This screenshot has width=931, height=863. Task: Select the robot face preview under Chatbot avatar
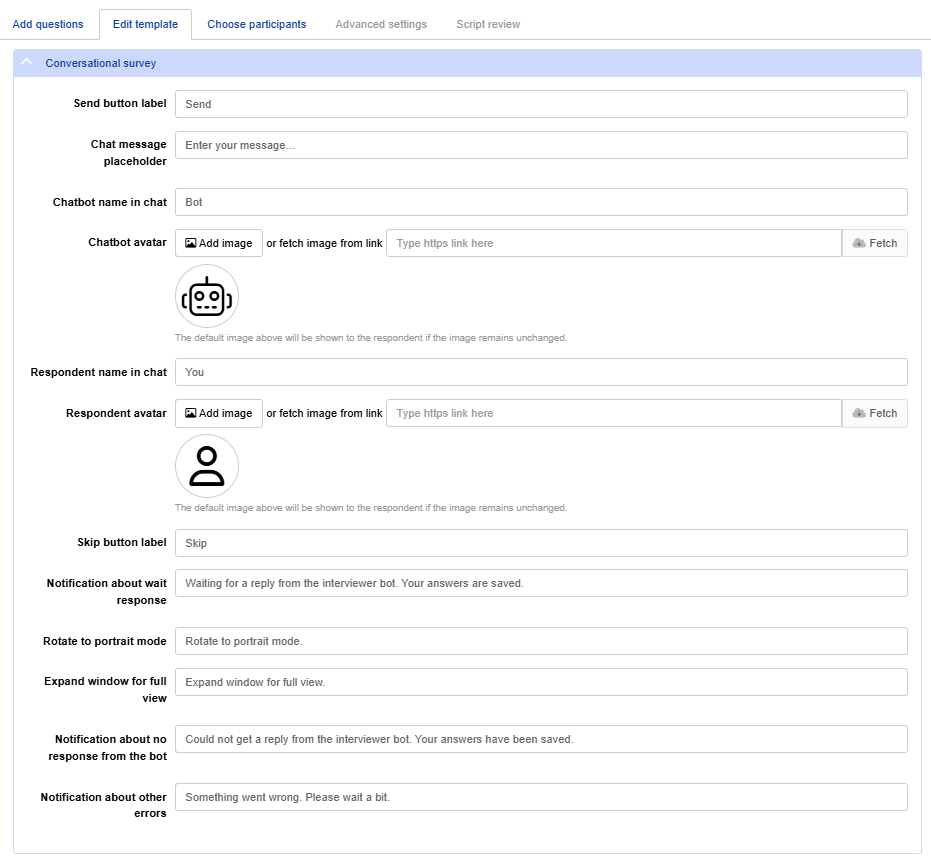[207, 295]
